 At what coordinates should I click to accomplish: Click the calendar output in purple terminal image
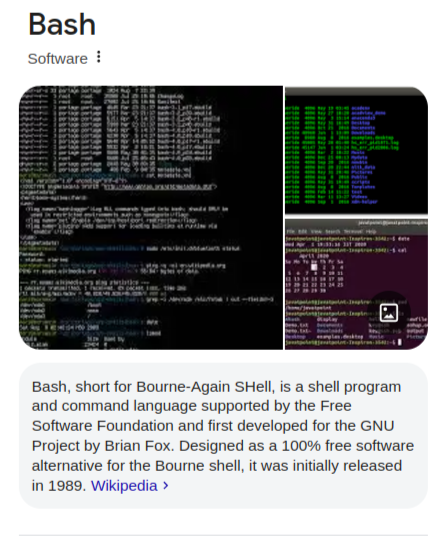click(315, 273)
